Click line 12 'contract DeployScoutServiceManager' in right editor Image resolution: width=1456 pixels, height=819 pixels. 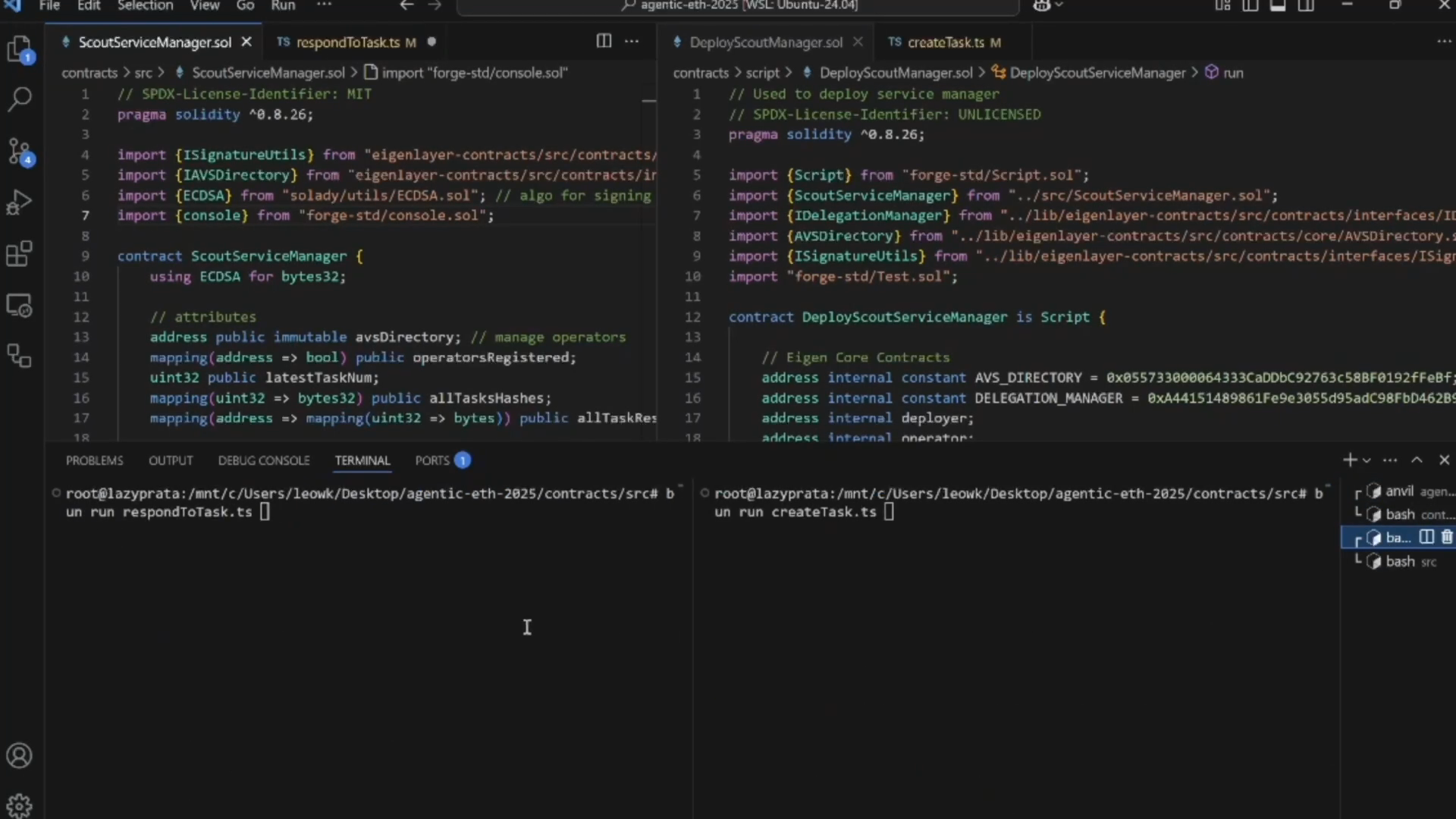(917, 317)
